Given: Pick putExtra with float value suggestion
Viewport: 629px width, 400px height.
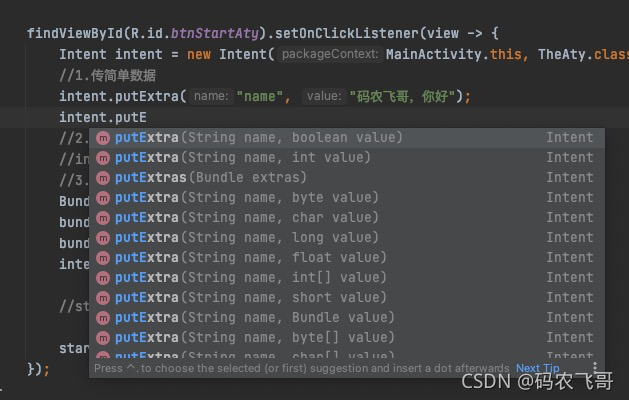Looking at the screenshot, I should (347, 258).
